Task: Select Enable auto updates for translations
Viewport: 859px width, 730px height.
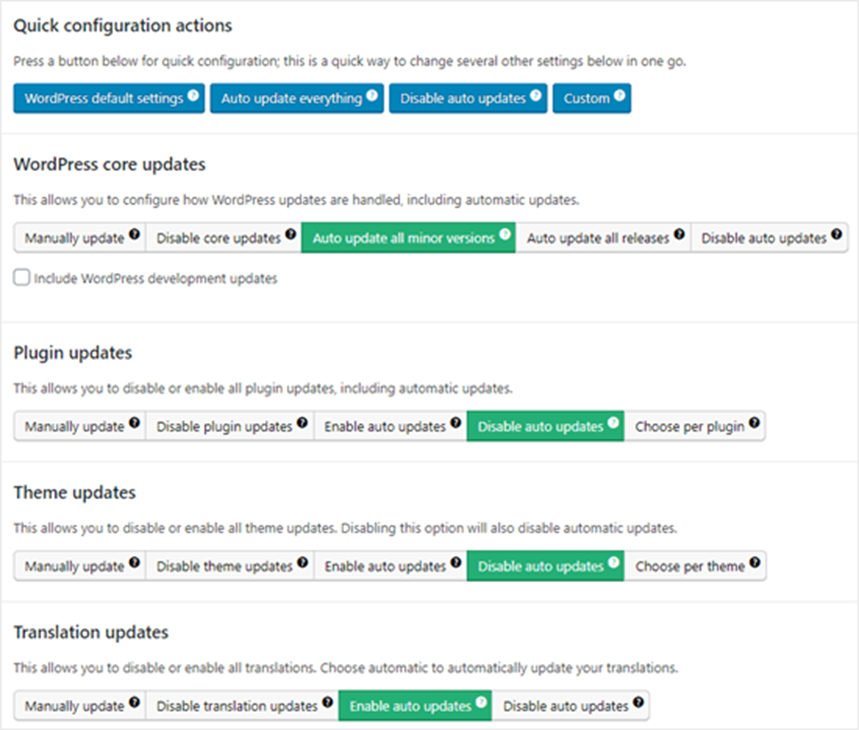Action: click(415, 705)
